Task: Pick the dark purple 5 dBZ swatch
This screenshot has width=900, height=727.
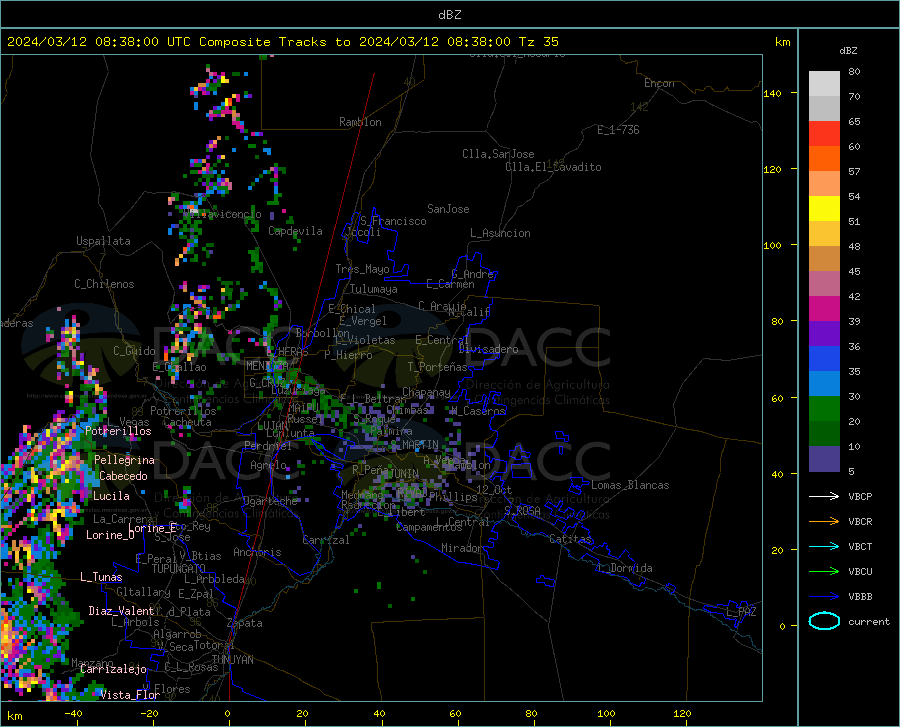Action: pos(824,459)
